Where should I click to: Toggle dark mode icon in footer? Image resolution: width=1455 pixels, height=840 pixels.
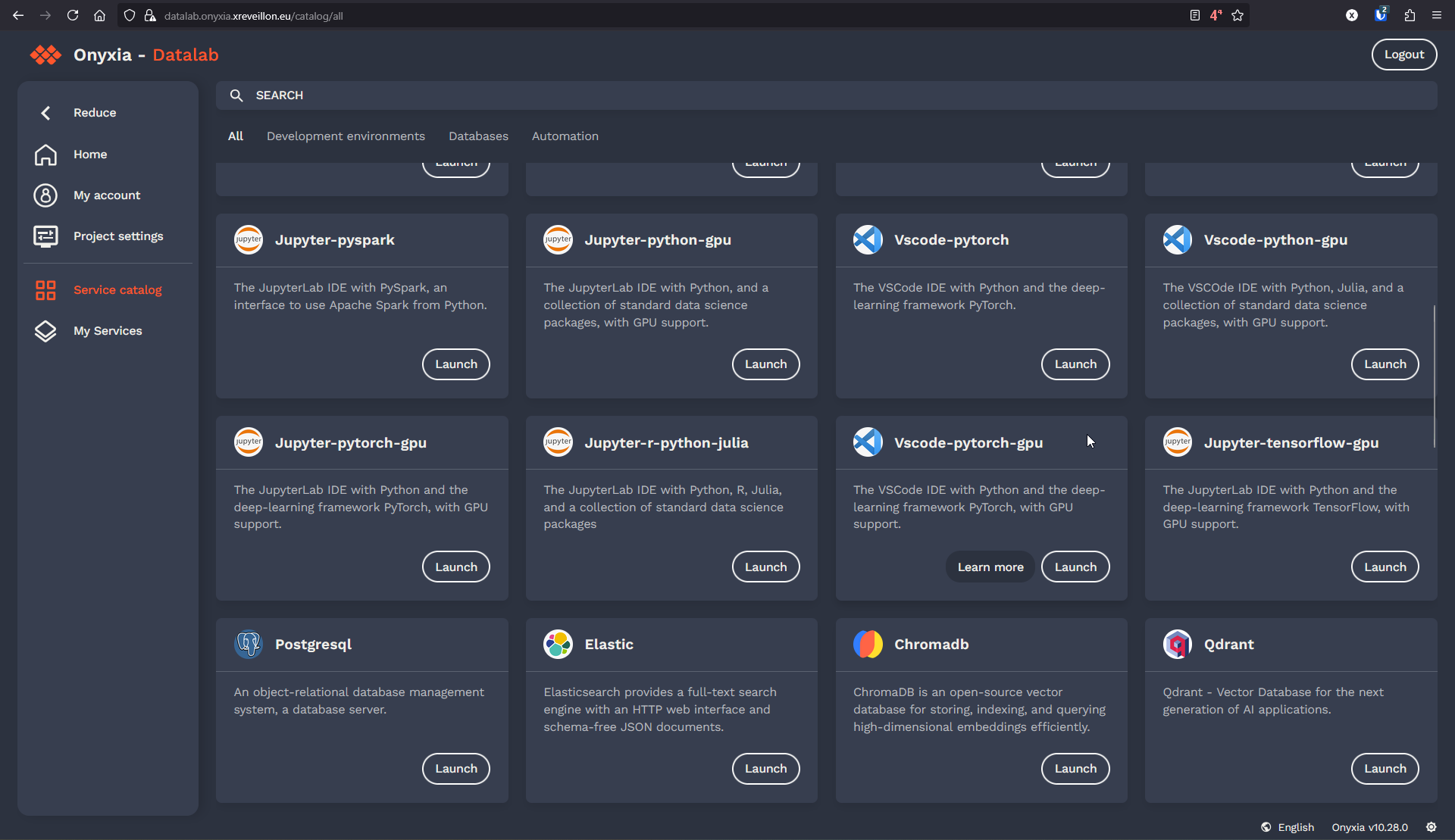(1431, 827)
